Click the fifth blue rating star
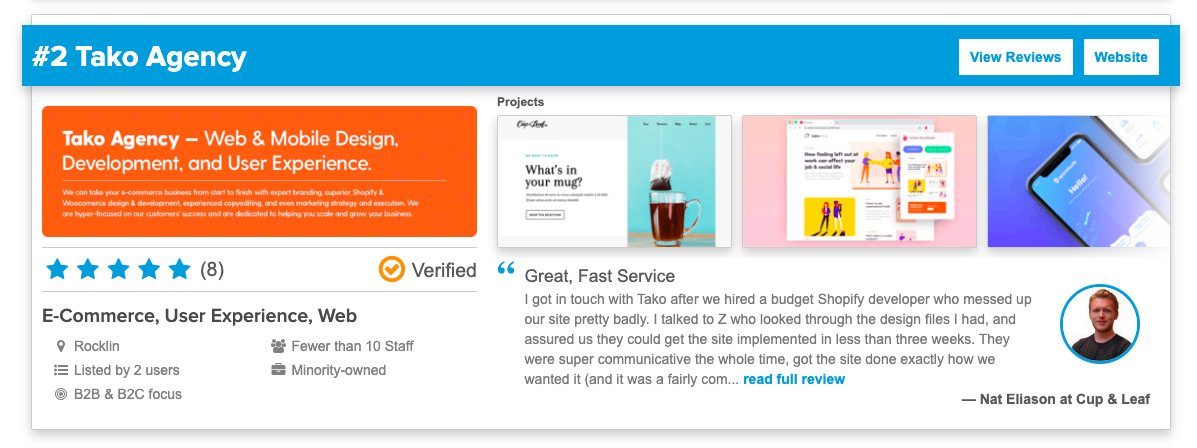The image size is (1197, 448). pos(179,269)
